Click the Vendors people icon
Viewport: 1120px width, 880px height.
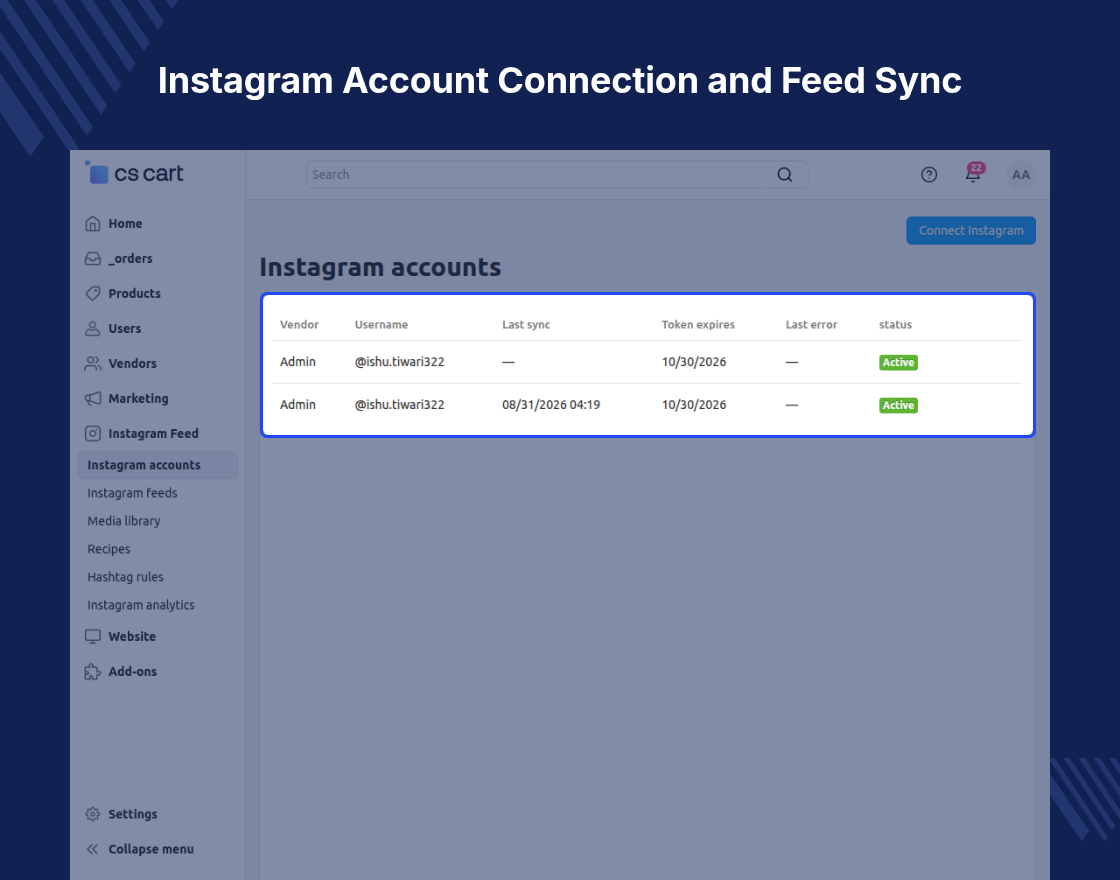[x=93, y=364]
